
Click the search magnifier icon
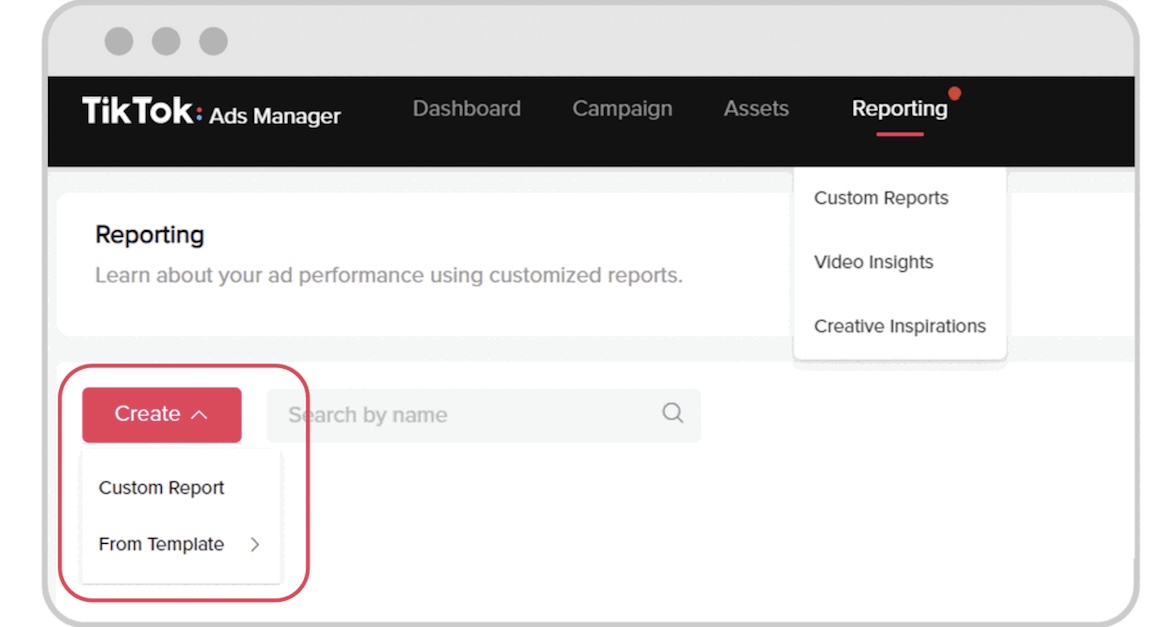(x=673, y=413)
